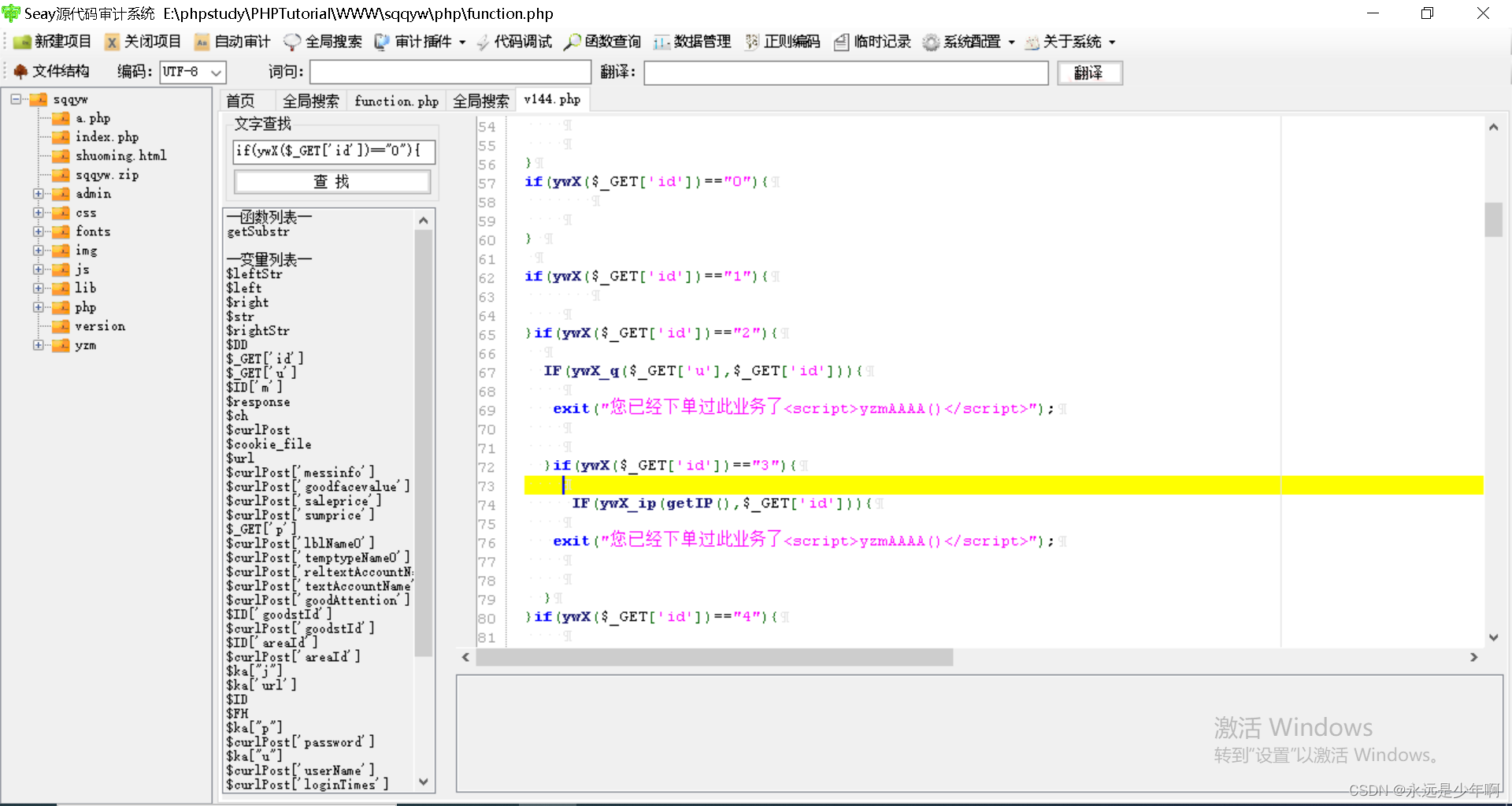This screenshot has width=1512, height=806.
Task: Click variable list scroll-down arrow
Action: point(424,782)
